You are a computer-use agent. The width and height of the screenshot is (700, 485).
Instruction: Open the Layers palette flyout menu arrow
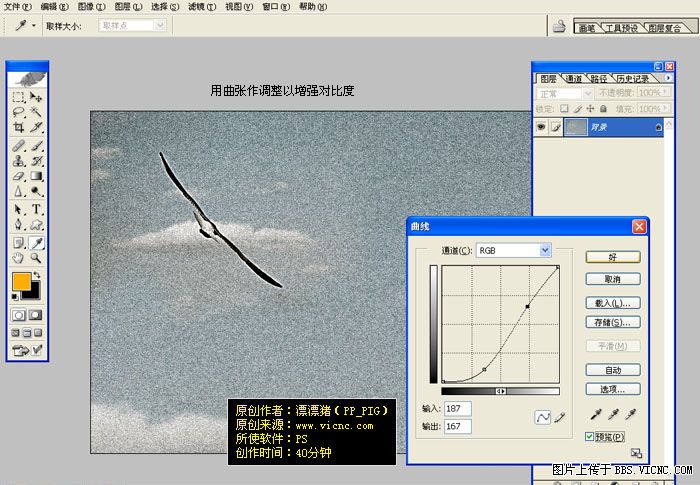click(668, 78)
